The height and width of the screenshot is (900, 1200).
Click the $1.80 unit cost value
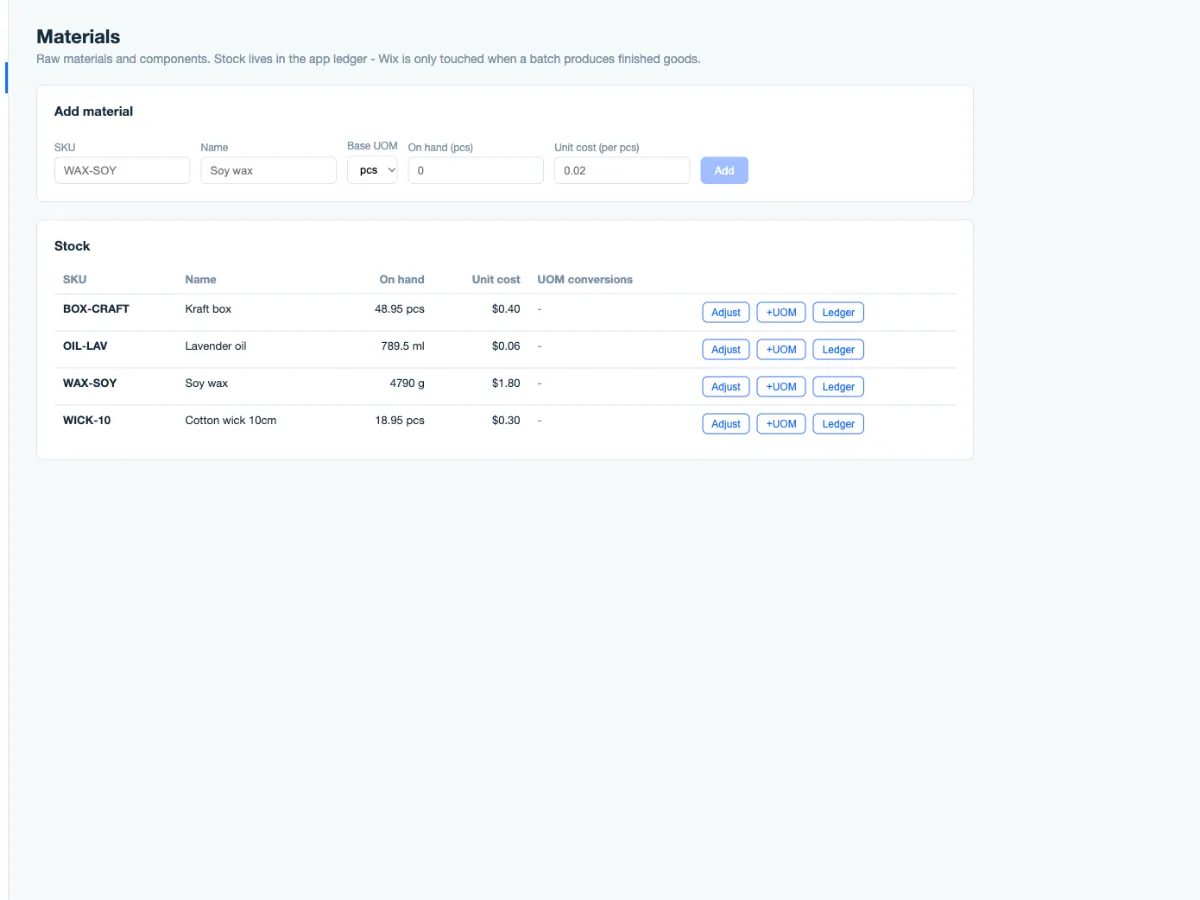pos(506,383)
